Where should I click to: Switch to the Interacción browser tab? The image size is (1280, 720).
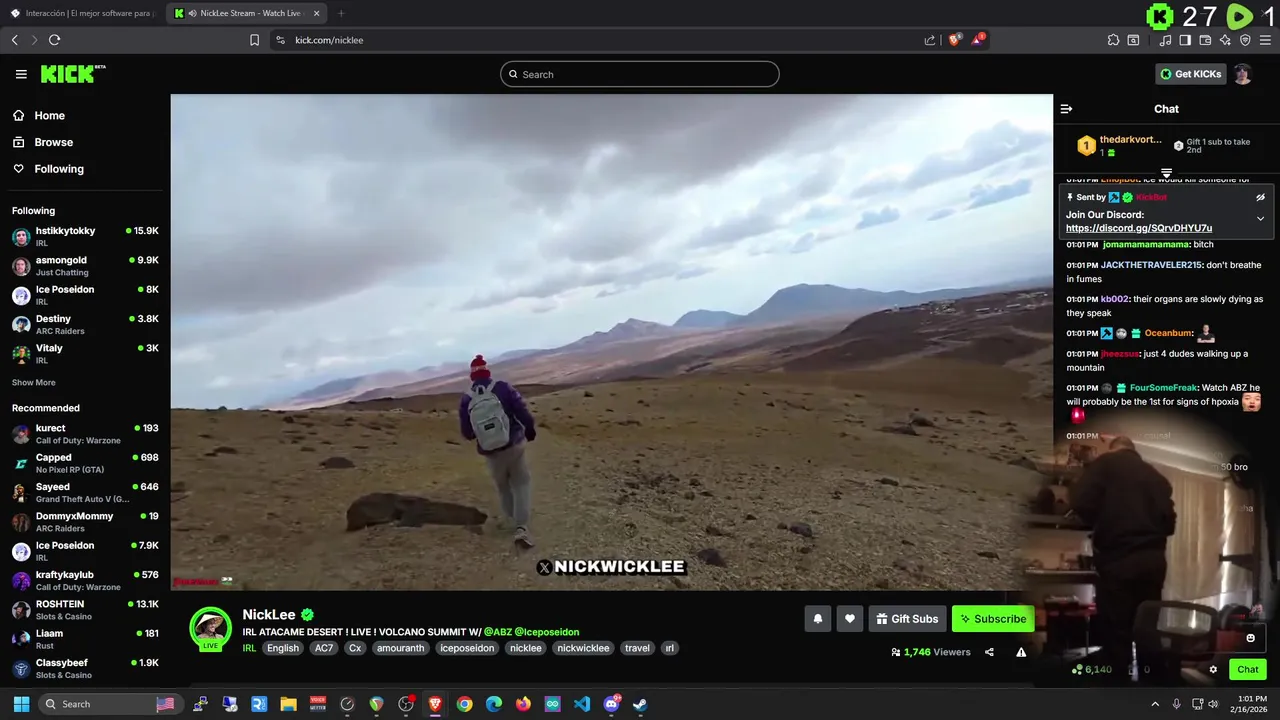click(83, 13)
